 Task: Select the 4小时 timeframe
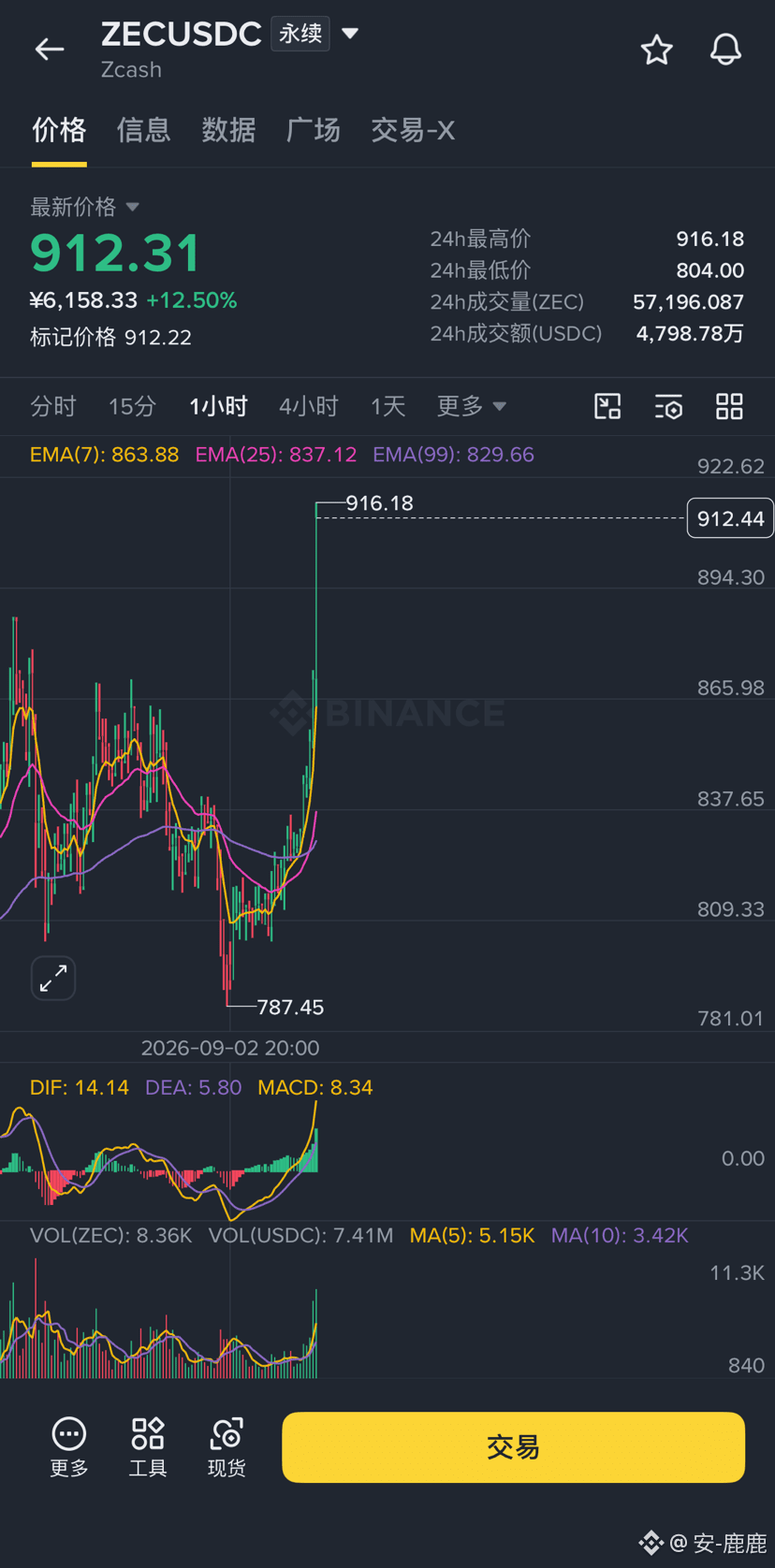pos(308,406)
